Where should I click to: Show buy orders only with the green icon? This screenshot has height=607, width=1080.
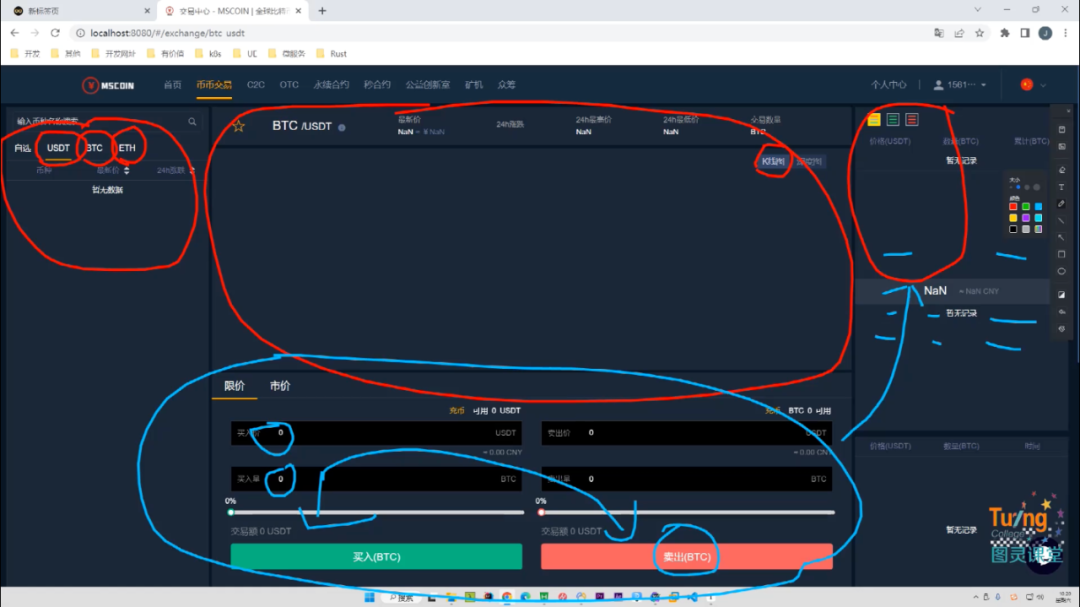893,120
